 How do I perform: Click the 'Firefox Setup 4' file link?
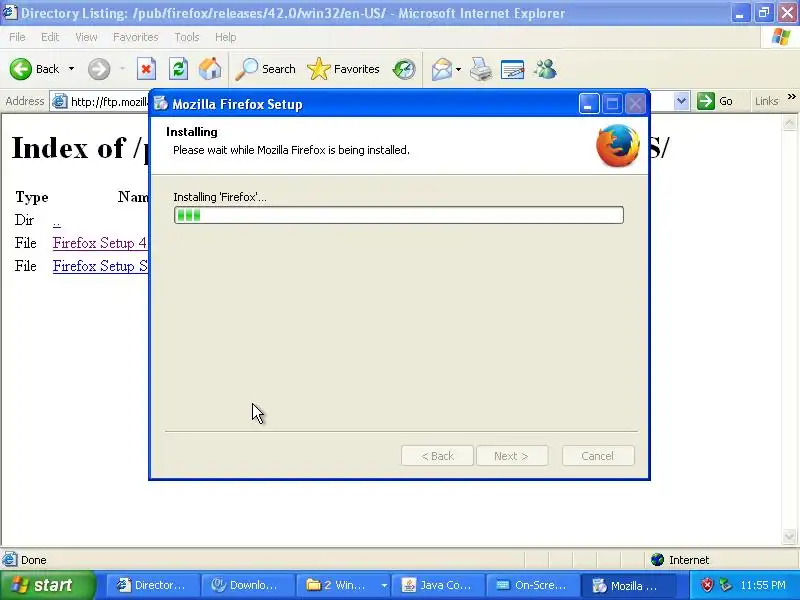[x=99, y=243]
